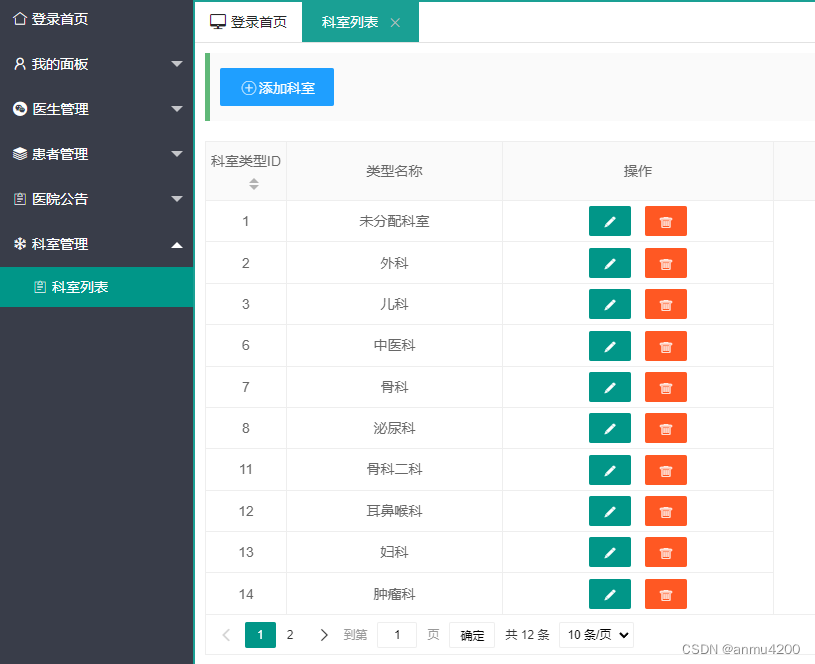Image resolution: width=815 pixels, height=664 pixels.
Task: Delete the 骨科 department row
Action: [x=665, y=387]
